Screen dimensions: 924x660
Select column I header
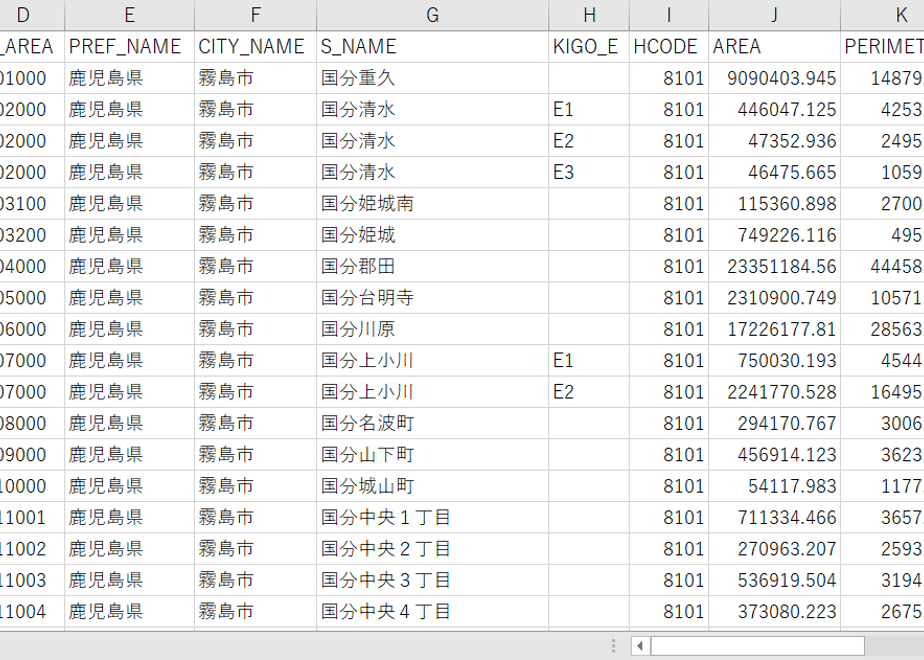[669, 15]
